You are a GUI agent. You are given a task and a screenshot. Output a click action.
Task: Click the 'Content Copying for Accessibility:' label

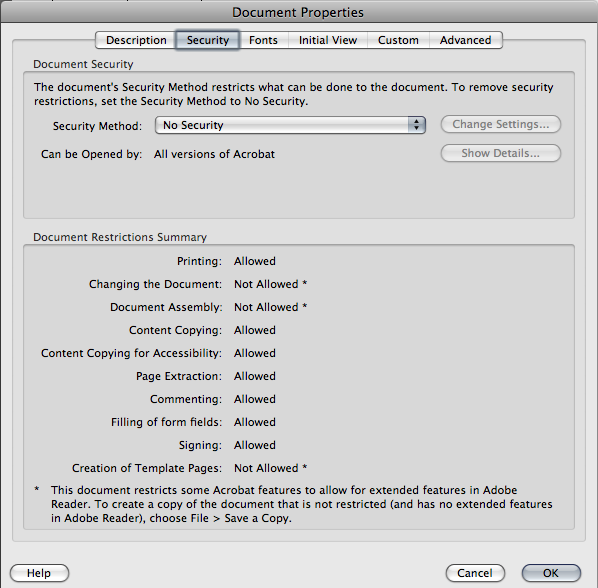point(131,353)
